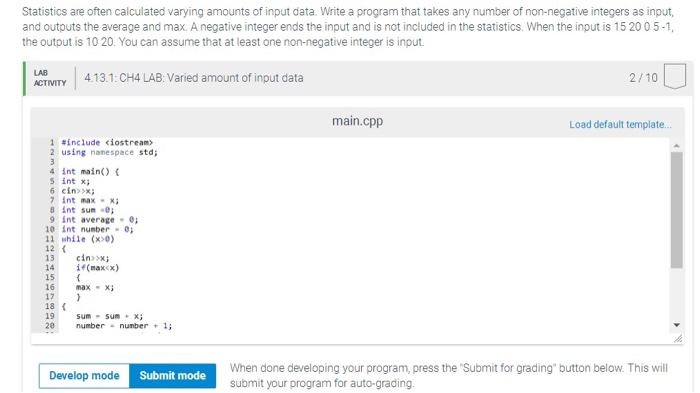Place cursor on the using namespace std line
The width and height of the screenshot is (700, 393).
click(109, 152)
